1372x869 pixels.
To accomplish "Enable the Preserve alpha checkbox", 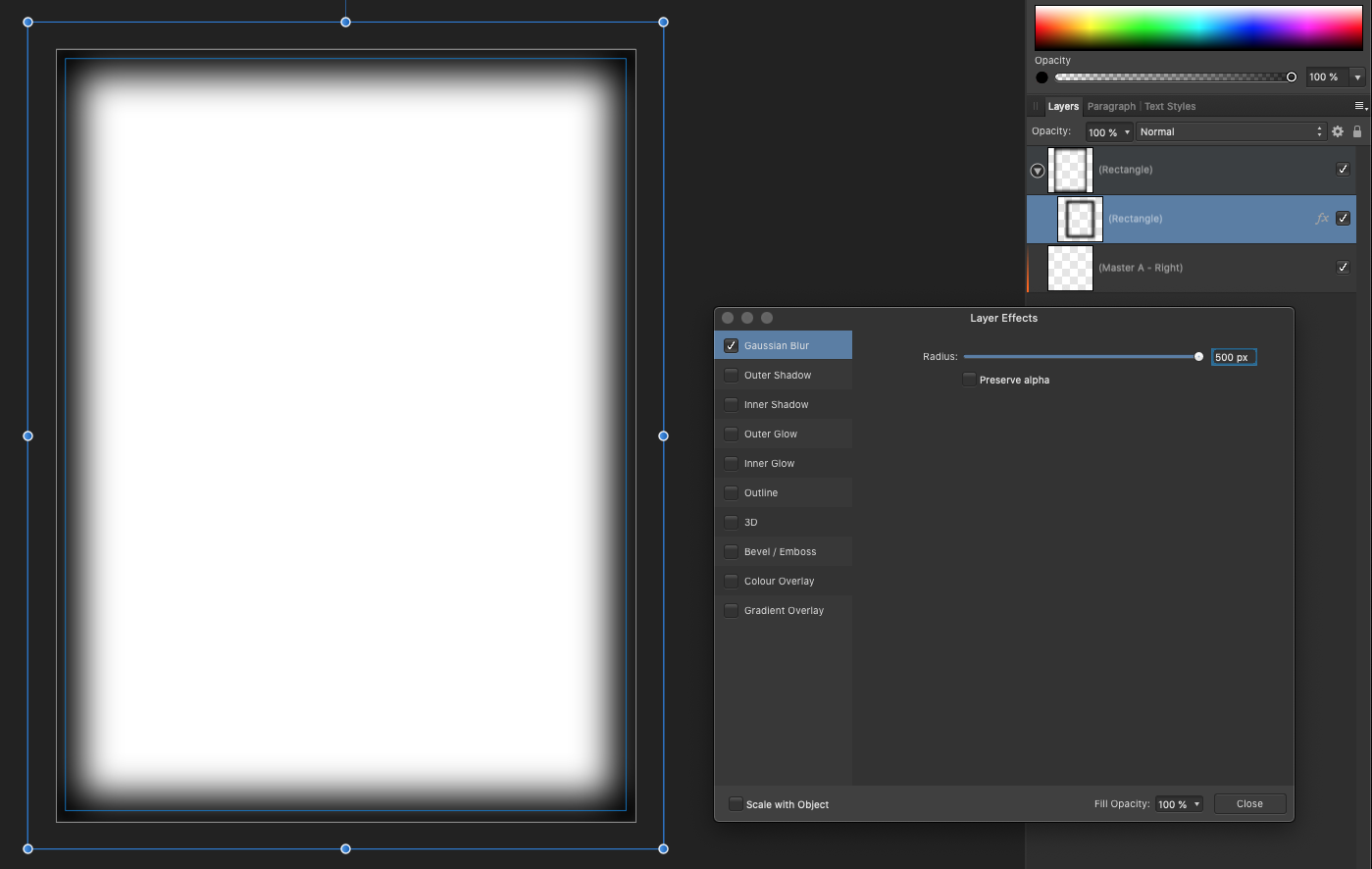I will pyautogui.click(x=970, y=380).
